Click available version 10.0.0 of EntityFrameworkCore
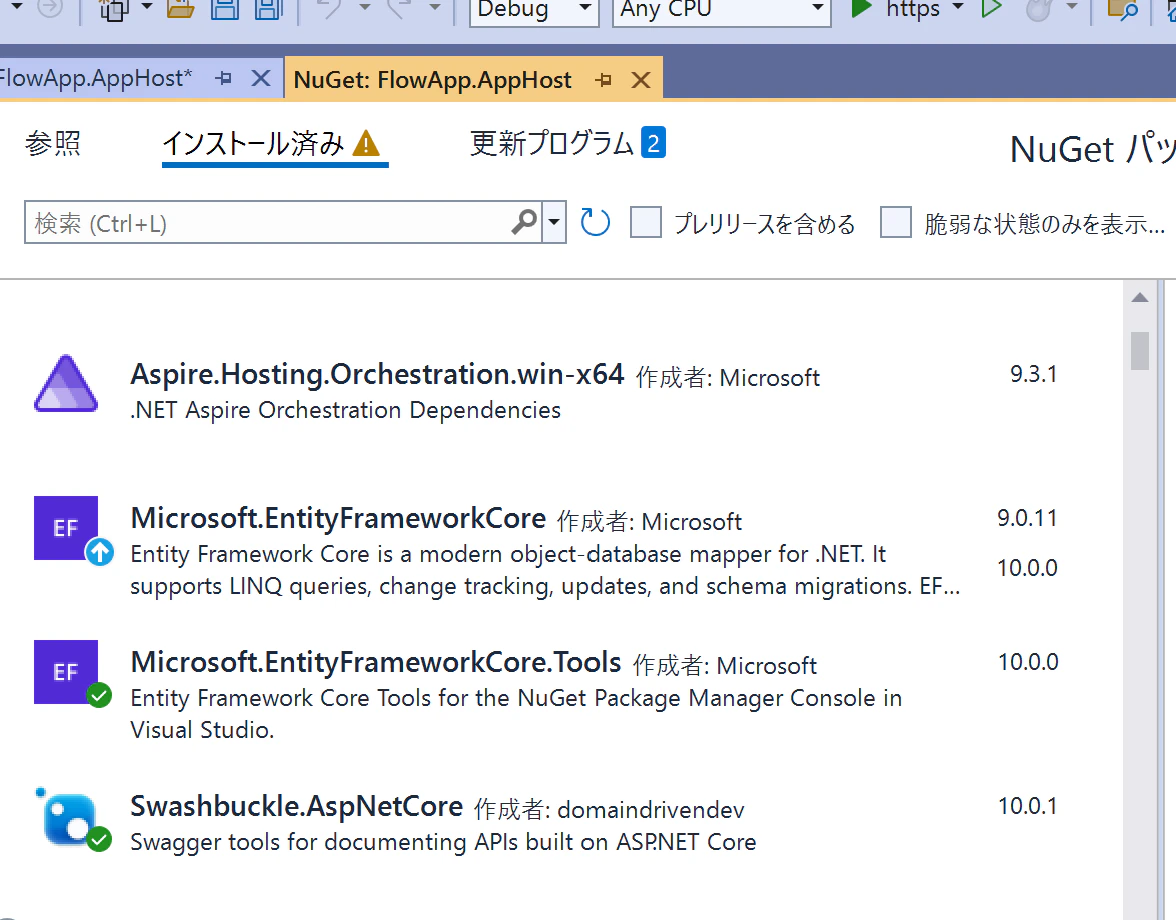The width and height of the screenshot is (1176, 920). pyautogui.click(x=1028, y=568)
